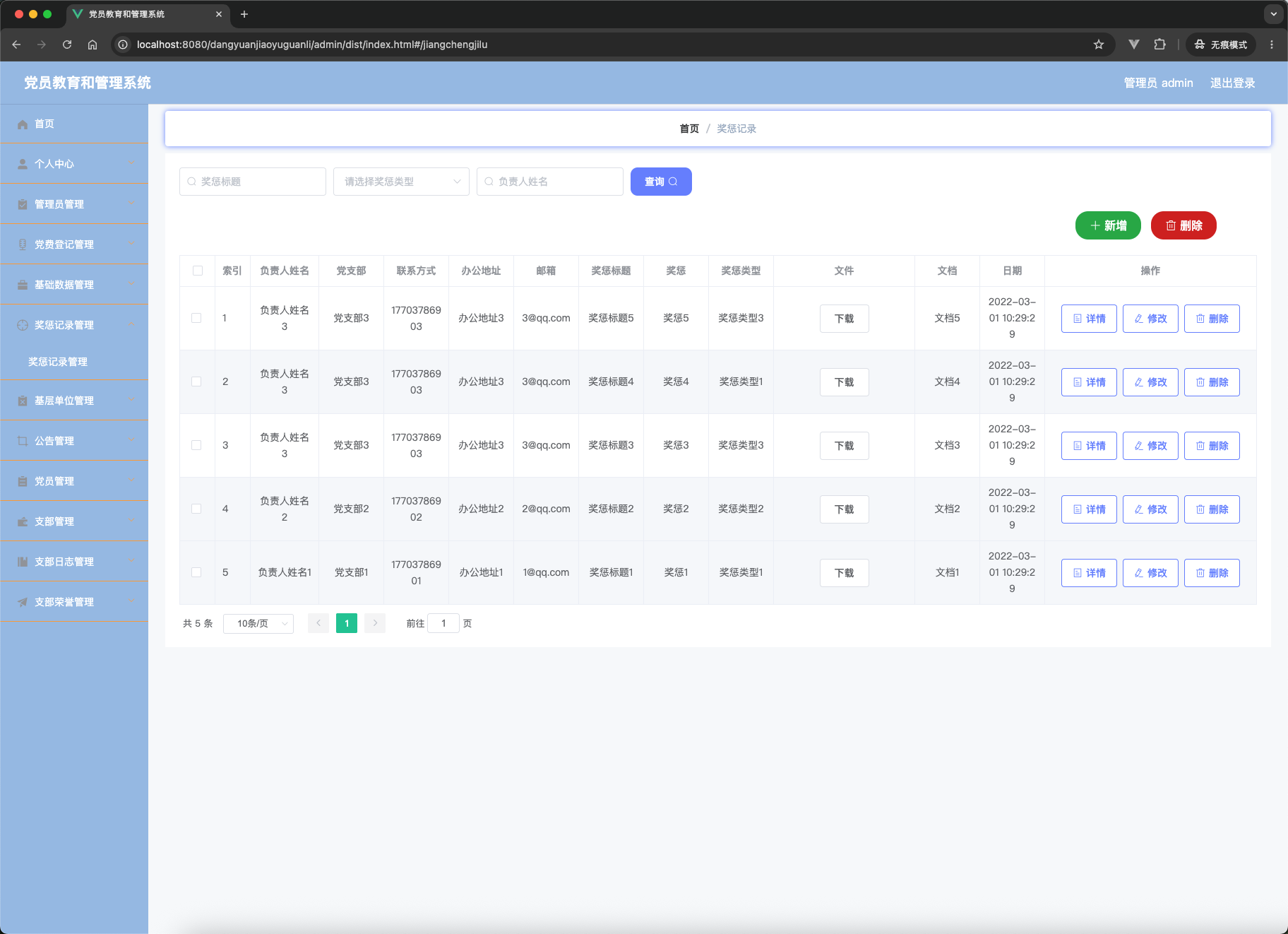Bookmark this page with the star icon
The width and height of the screenshot is (1288, 934).
1099,45
